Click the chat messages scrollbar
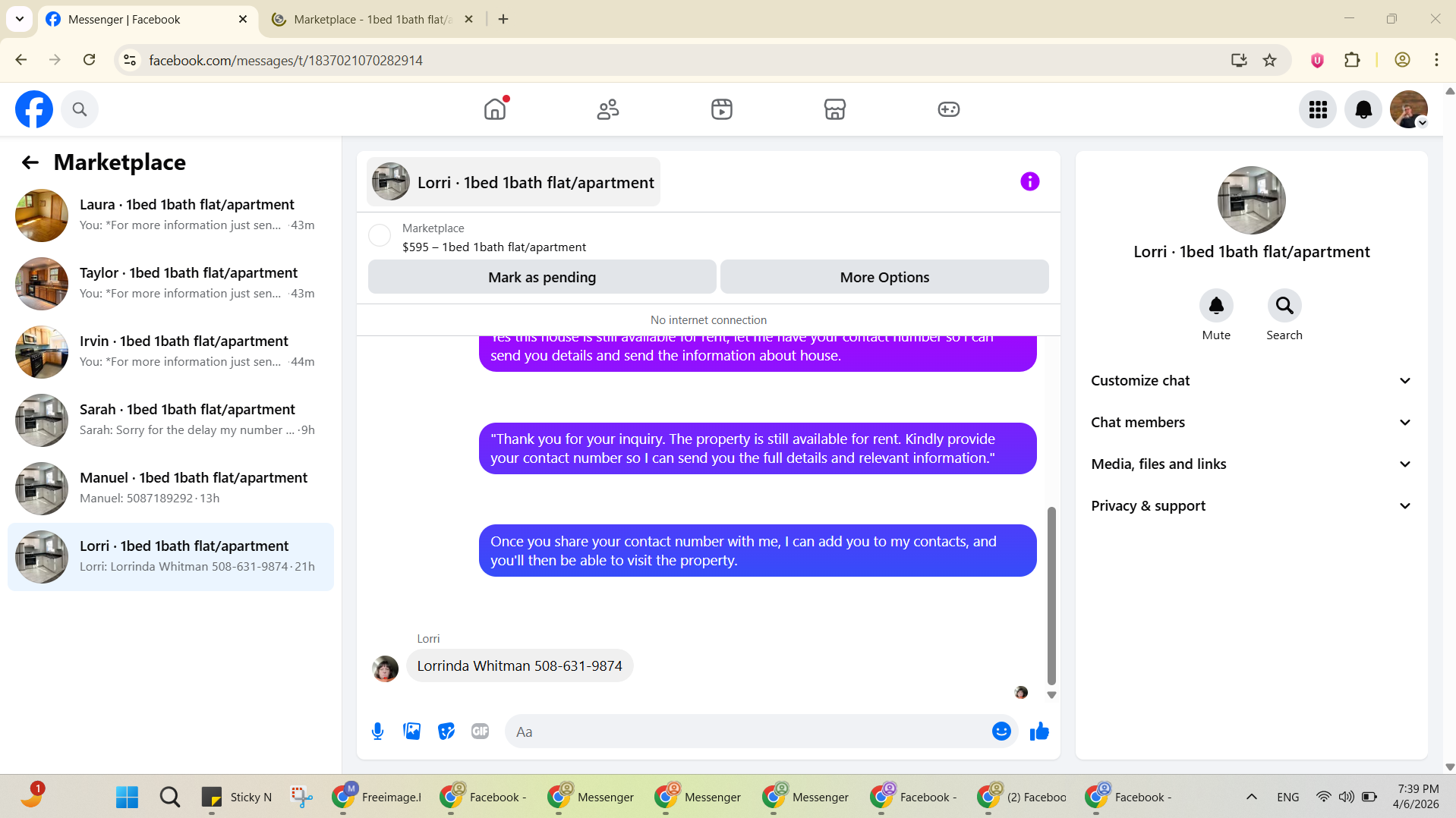 click(1051, 596)
